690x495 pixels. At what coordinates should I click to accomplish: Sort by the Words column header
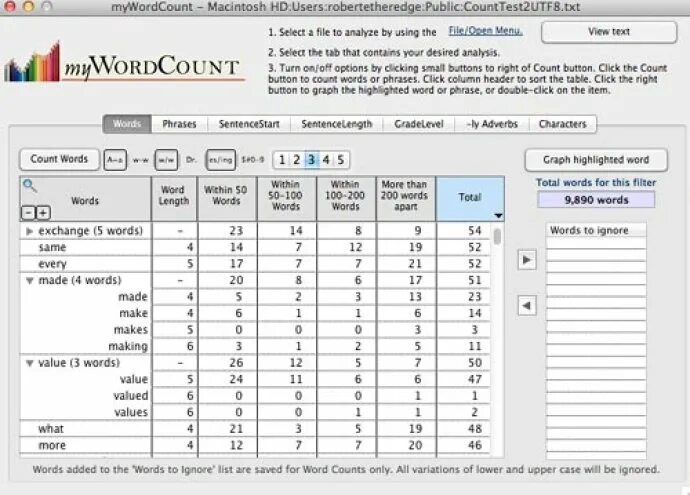click(x=85, y=199)
